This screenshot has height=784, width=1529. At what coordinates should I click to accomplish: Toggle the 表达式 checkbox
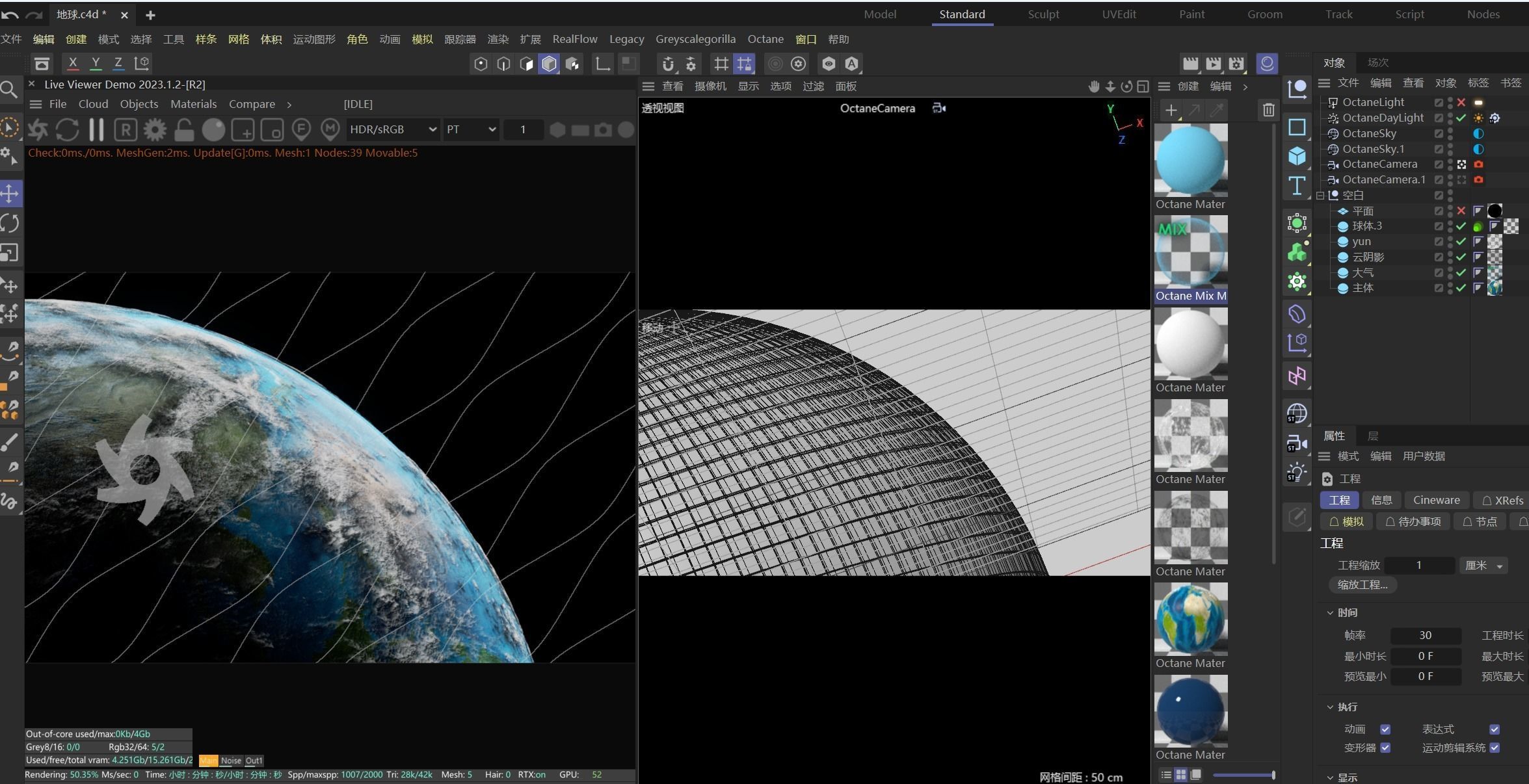[1495, 729]
